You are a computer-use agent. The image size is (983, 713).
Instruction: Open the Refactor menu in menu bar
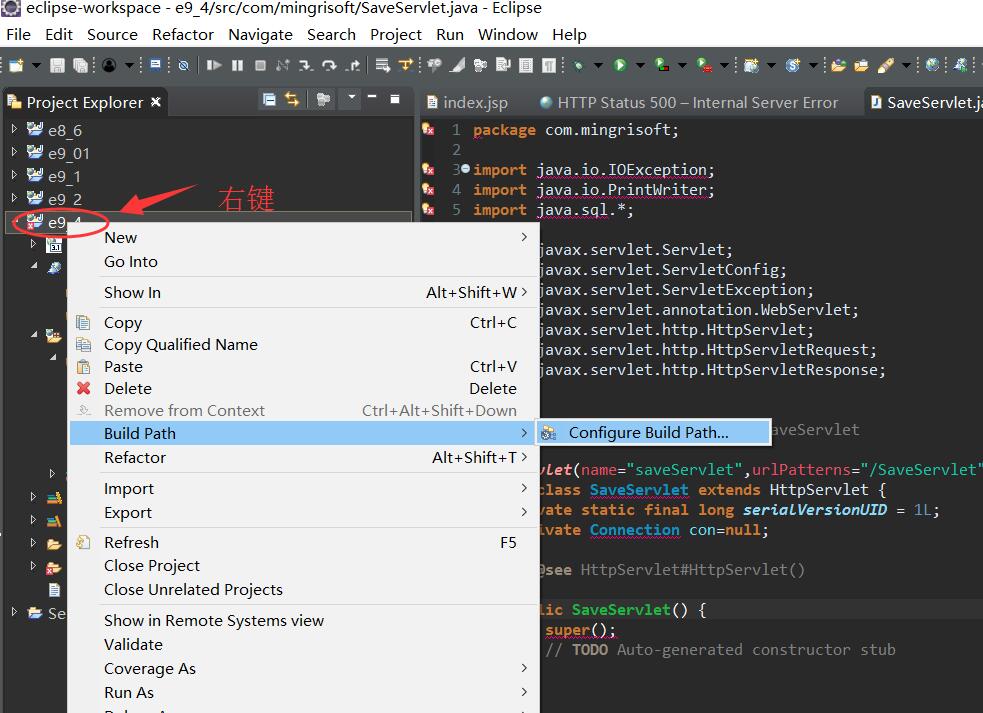click(x=183, y=34)
